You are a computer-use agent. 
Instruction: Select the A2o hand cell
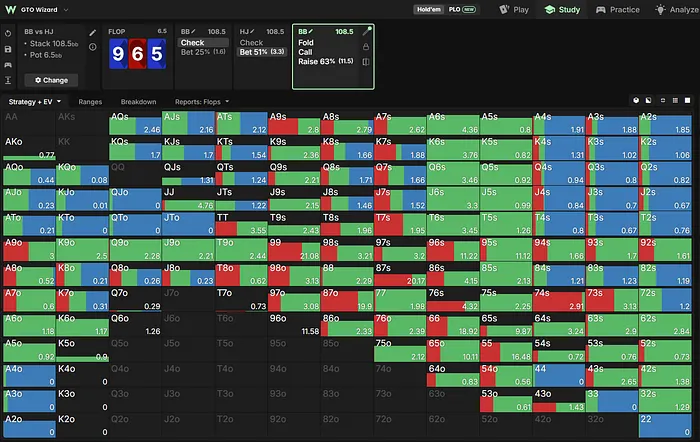(29, 425)
